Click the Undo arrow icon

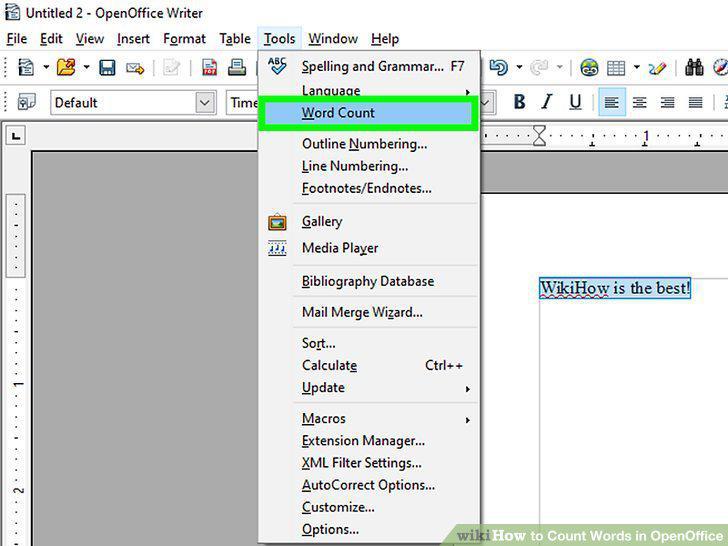(x=499, y=68)
